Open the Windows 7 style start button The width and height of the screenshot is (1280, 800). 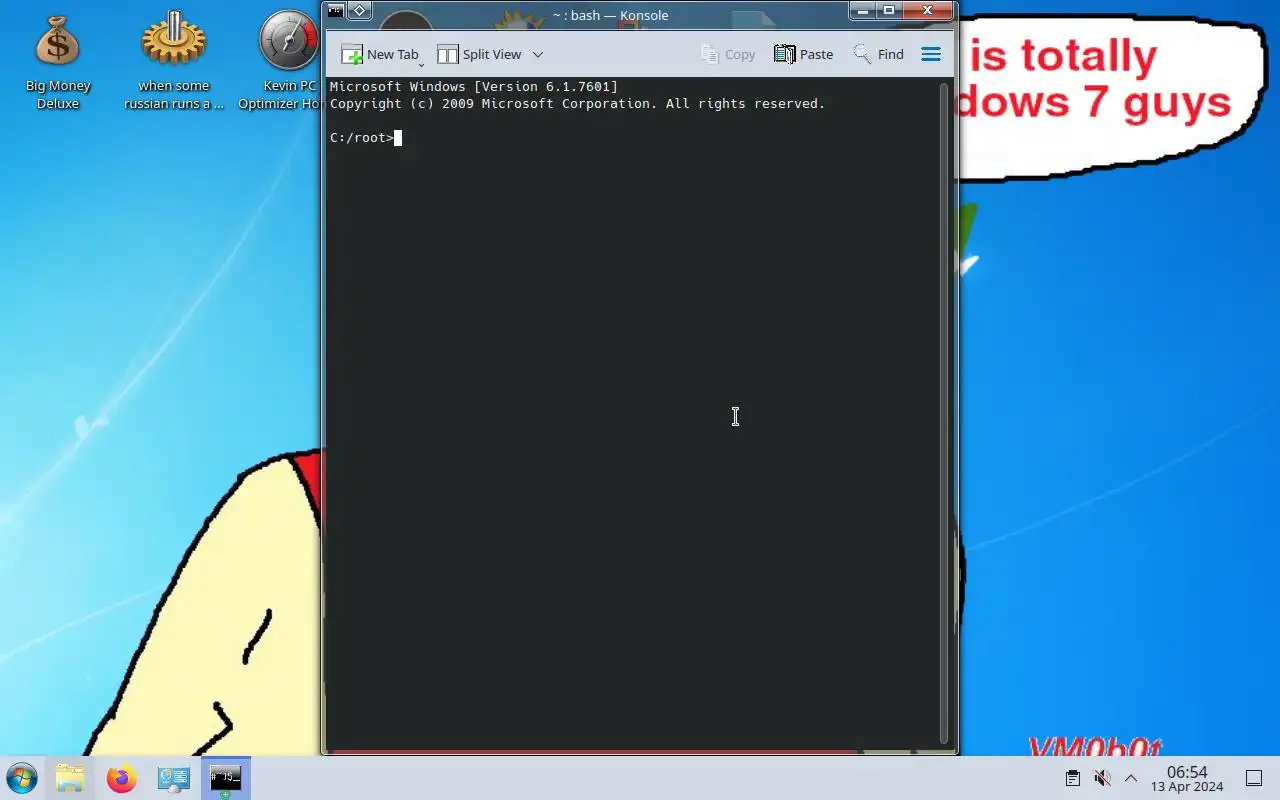coord(21,778)
